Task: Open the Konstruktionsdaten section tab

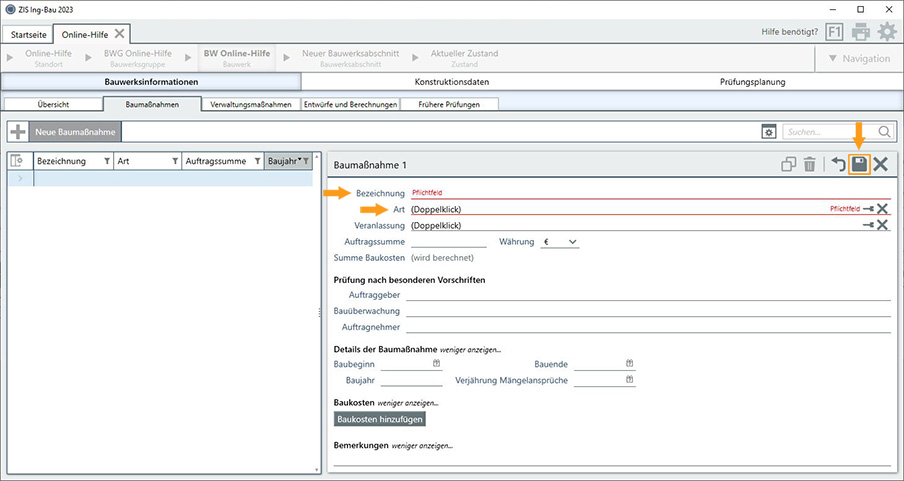Action: (451, 81)
